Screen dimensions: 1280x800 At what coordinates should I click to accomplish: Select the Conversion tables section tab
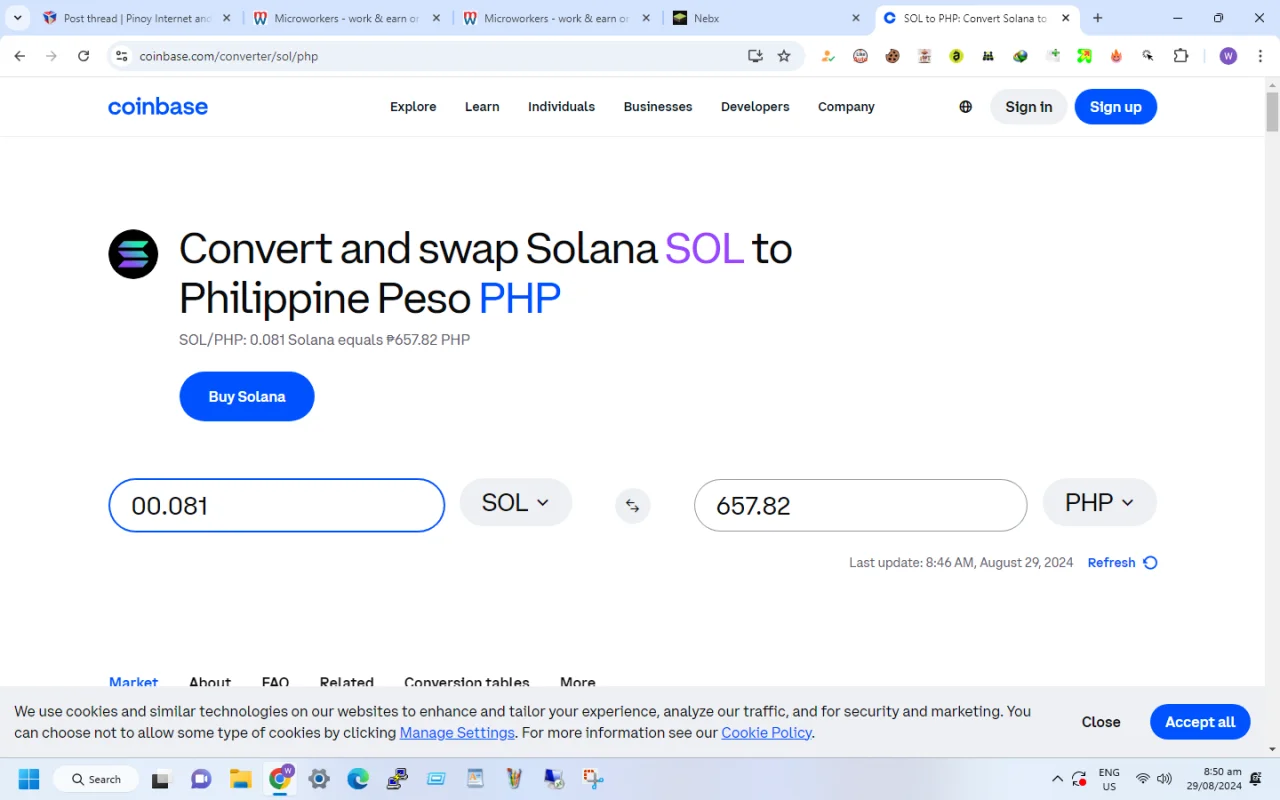click(467, 681)
